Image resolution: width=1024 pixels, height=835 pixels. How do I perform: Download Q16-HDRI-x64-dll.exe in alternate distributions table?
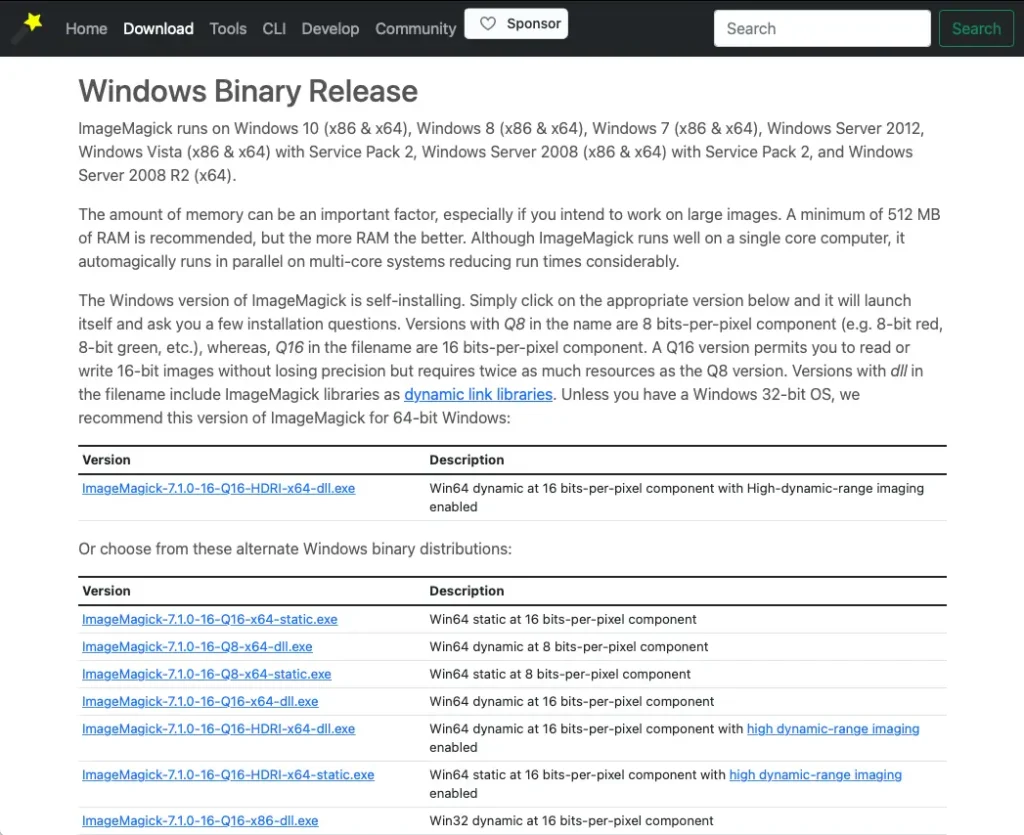[218, 729]
